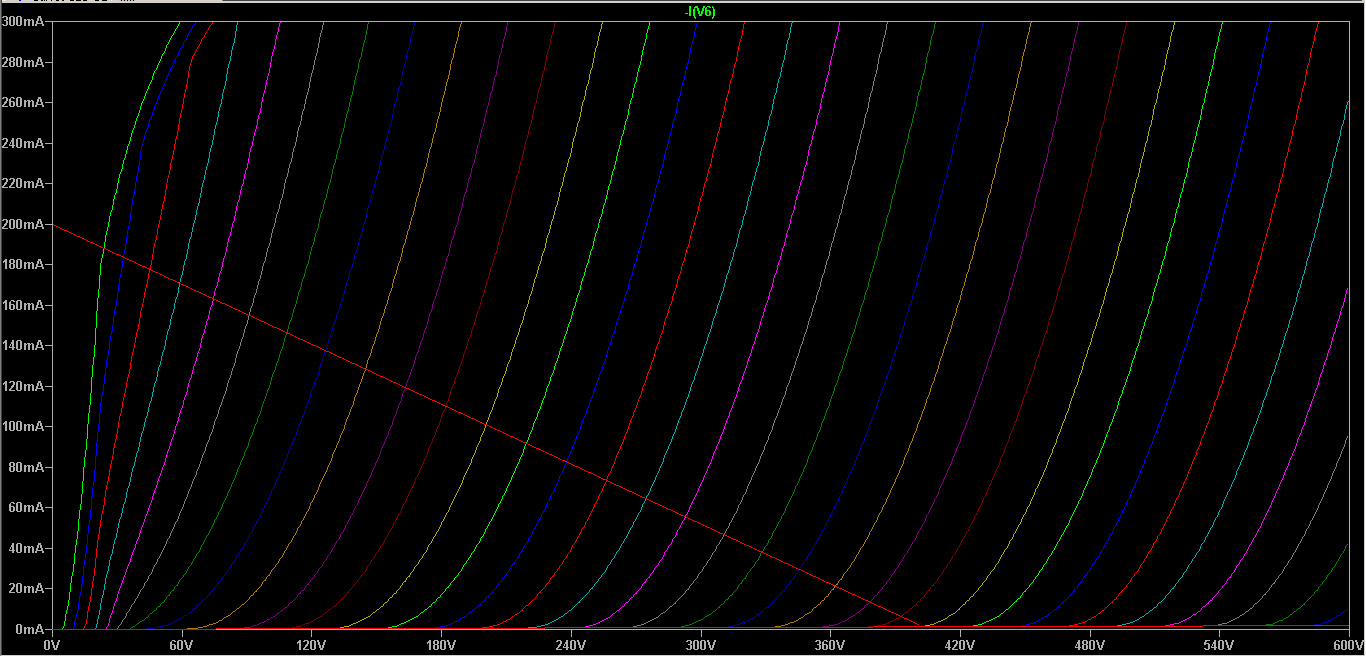Click the 240V horizontal axis label
The height and width of the screenshot is (657, 1366).
pyautogui.click(x=571, y=646)
